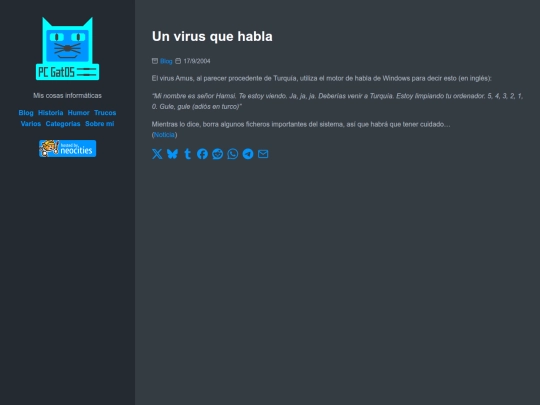
Task: Open the Blog section in sidebar menu
Action: pos(26,113)
